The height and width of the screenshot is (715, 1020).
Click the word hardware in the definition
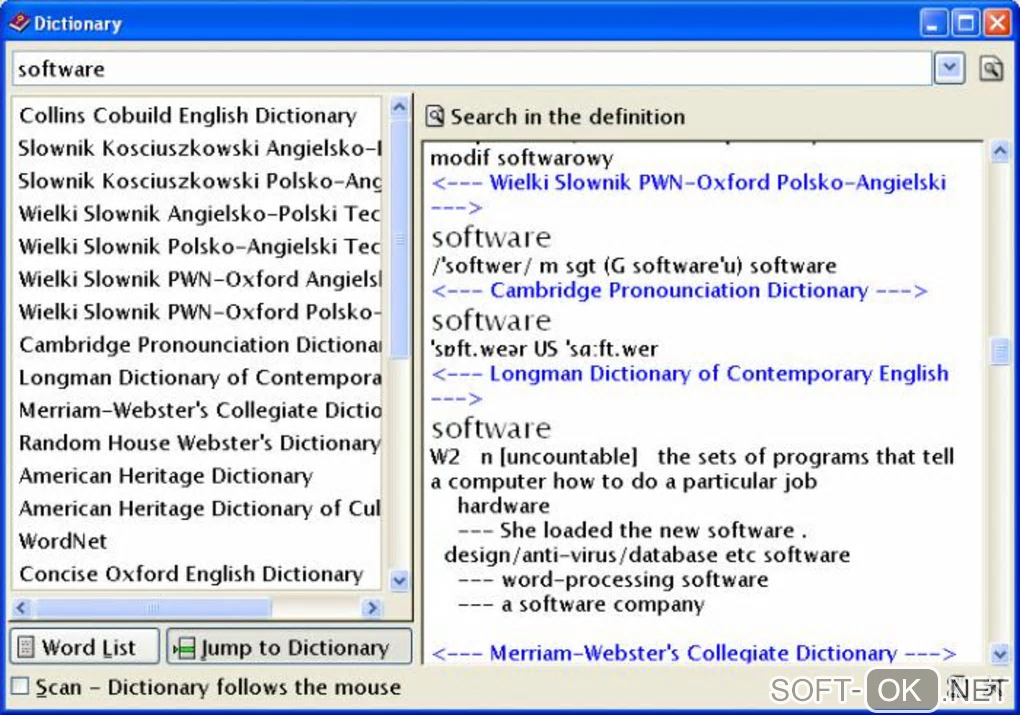coord(503,506)
